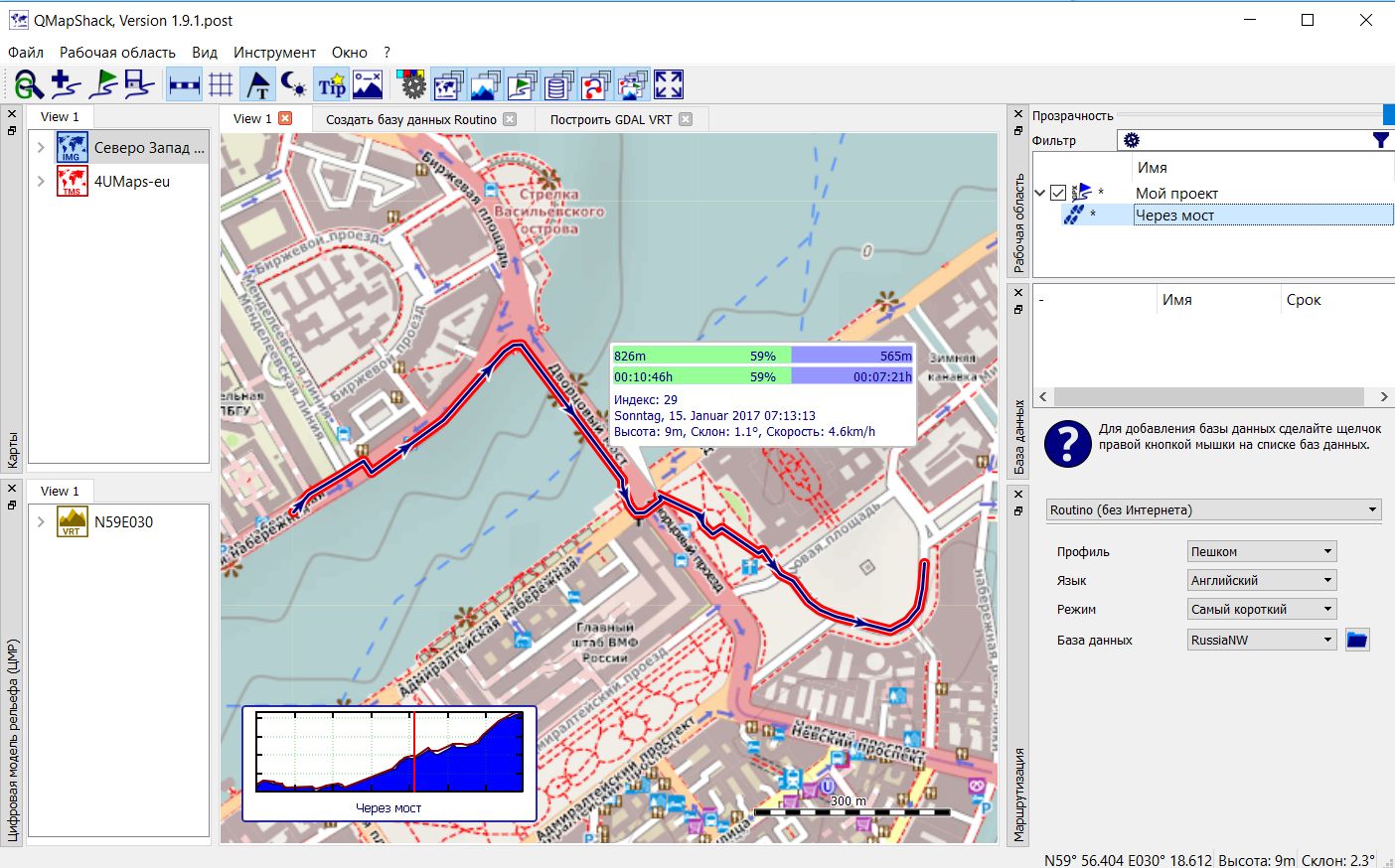Uncheck the Мой проект checkbox
The image size is (1395, 868).
(x=1058, y=193)
